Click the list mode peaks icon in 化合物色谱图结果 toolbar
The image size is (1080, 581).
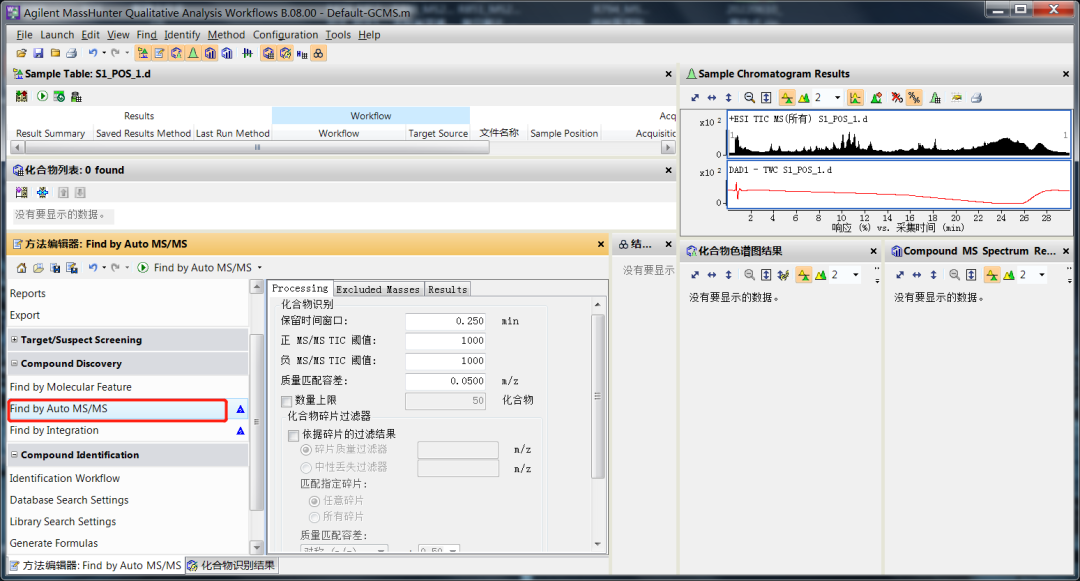[804, 275]
